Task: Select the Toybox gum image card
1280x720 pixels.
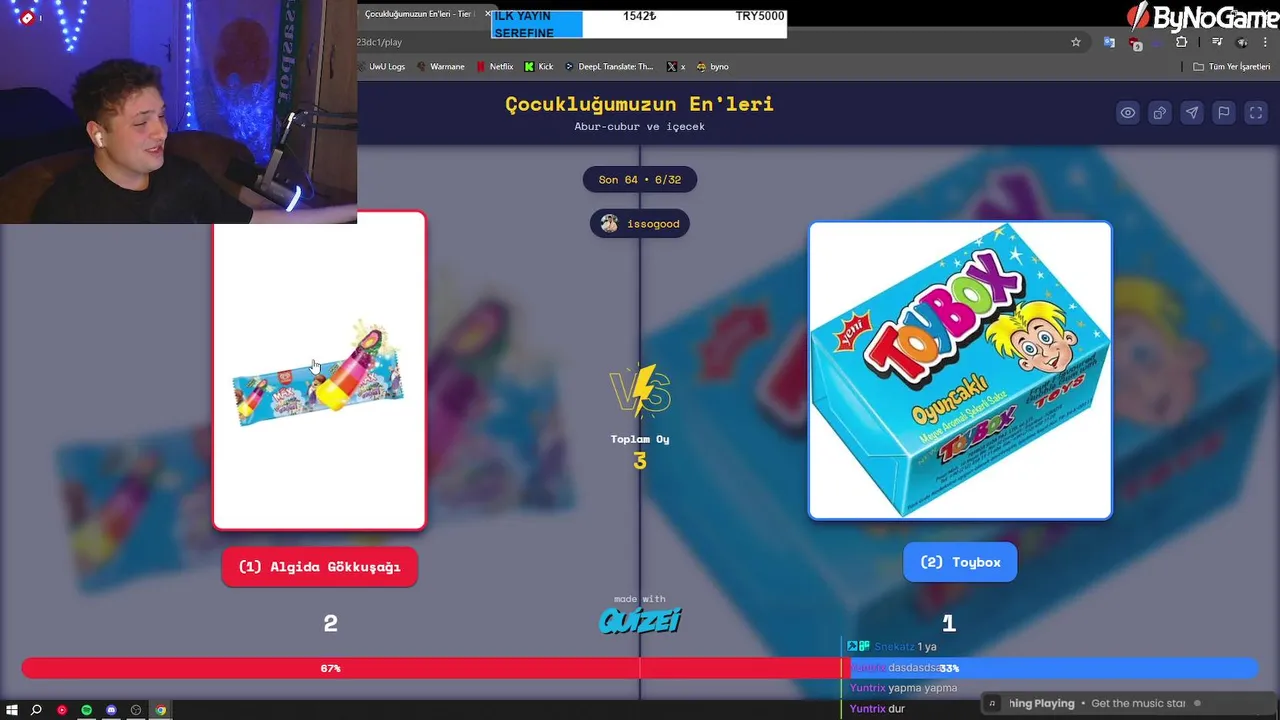Action: 960,370
